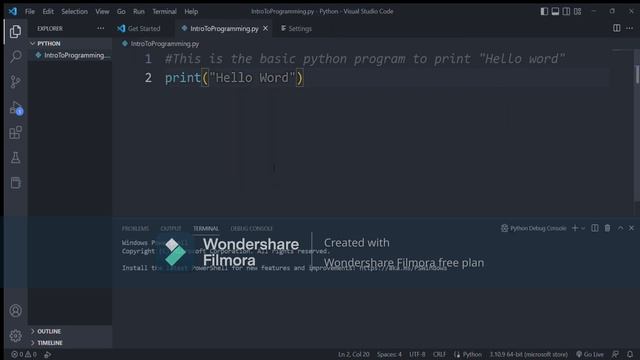Customize layout icon in title bar
Viewport: 640px width, 360px height.
pos(577,11)
